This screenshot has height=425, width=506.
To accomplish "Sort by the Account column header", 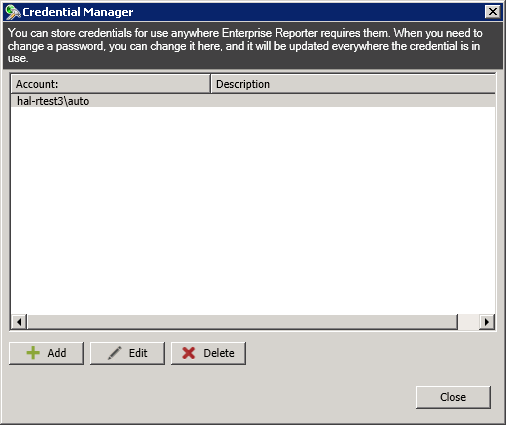I will 111,84.
